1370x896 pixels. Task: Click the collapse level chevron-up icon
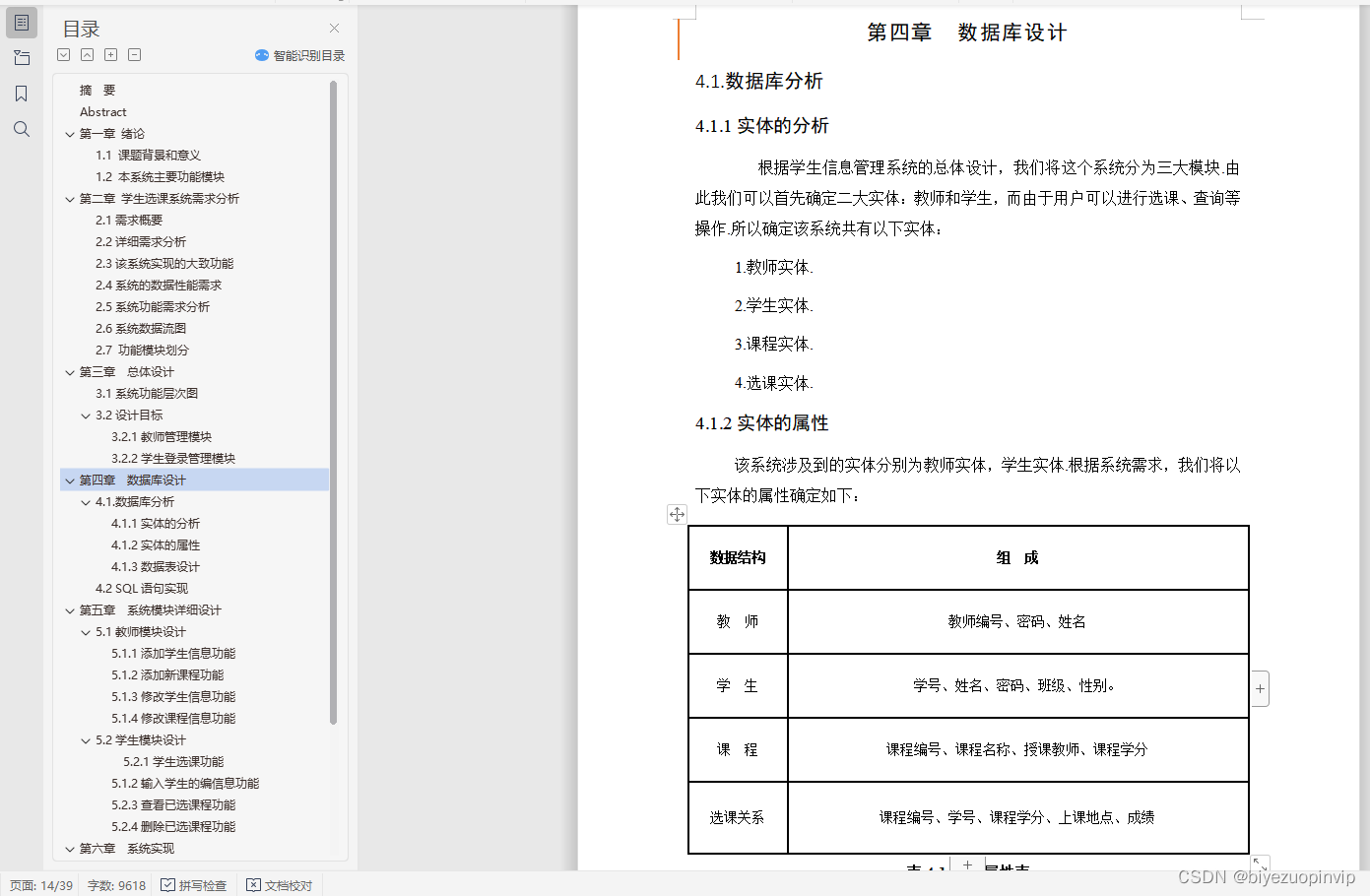tap(87, 54)
